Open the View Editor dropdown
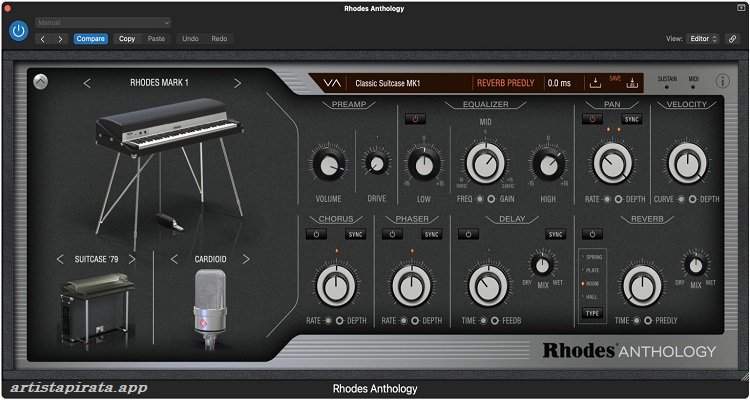The height and width of the screenshot is (400, 750). pos(703,39)
